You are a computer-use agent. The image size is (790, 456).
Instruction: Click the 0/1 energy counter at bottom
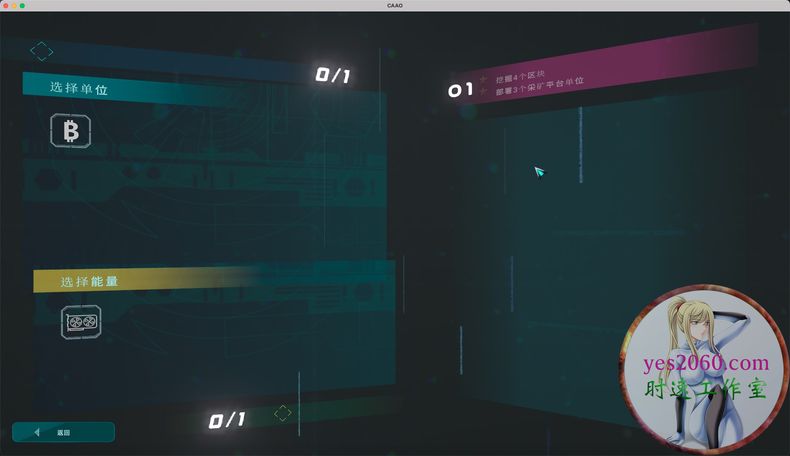(x=227, y=421)
